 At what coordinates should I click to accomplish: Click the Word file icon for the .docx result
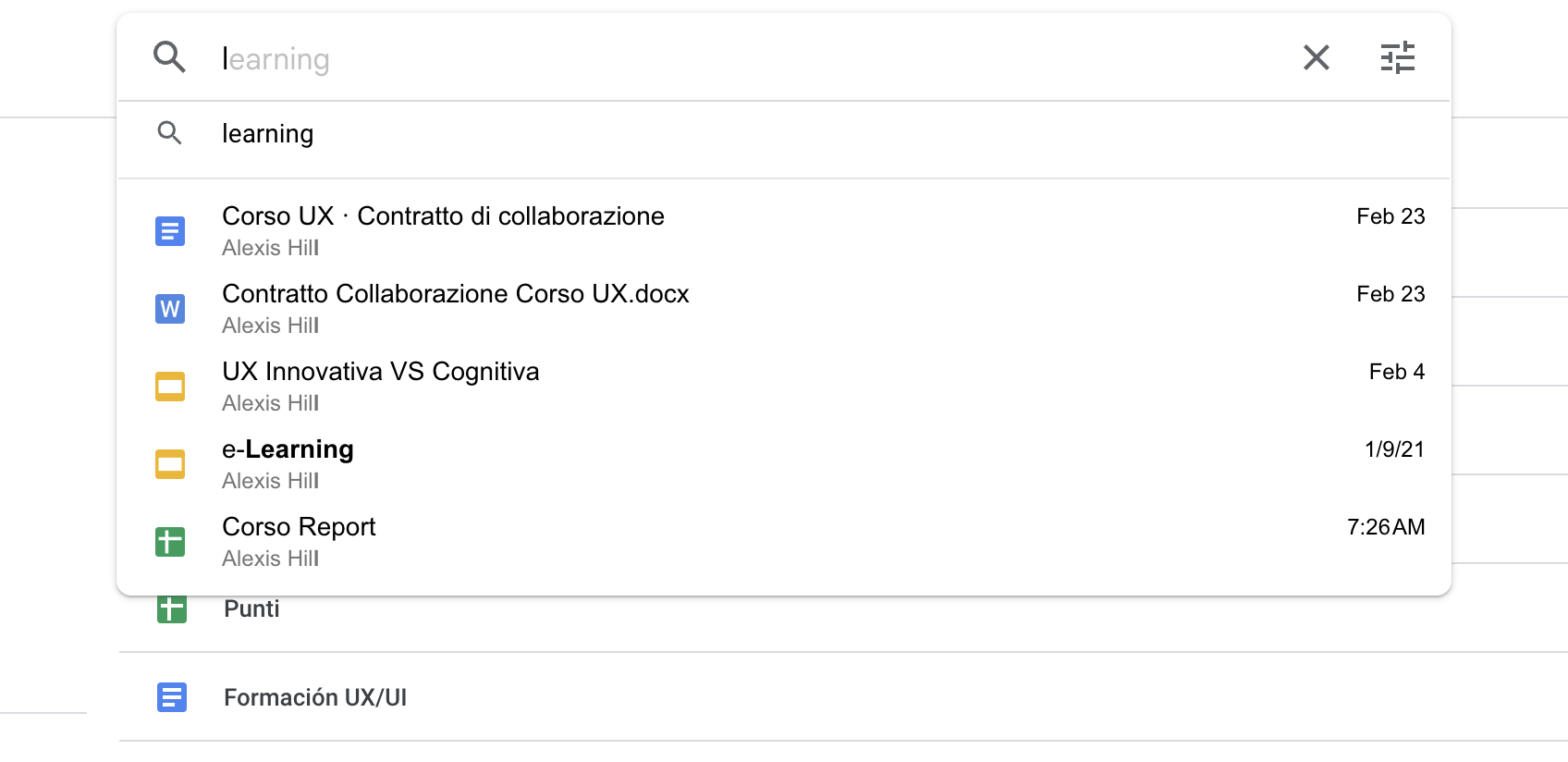pyautogui.click(x=170, y=309)
